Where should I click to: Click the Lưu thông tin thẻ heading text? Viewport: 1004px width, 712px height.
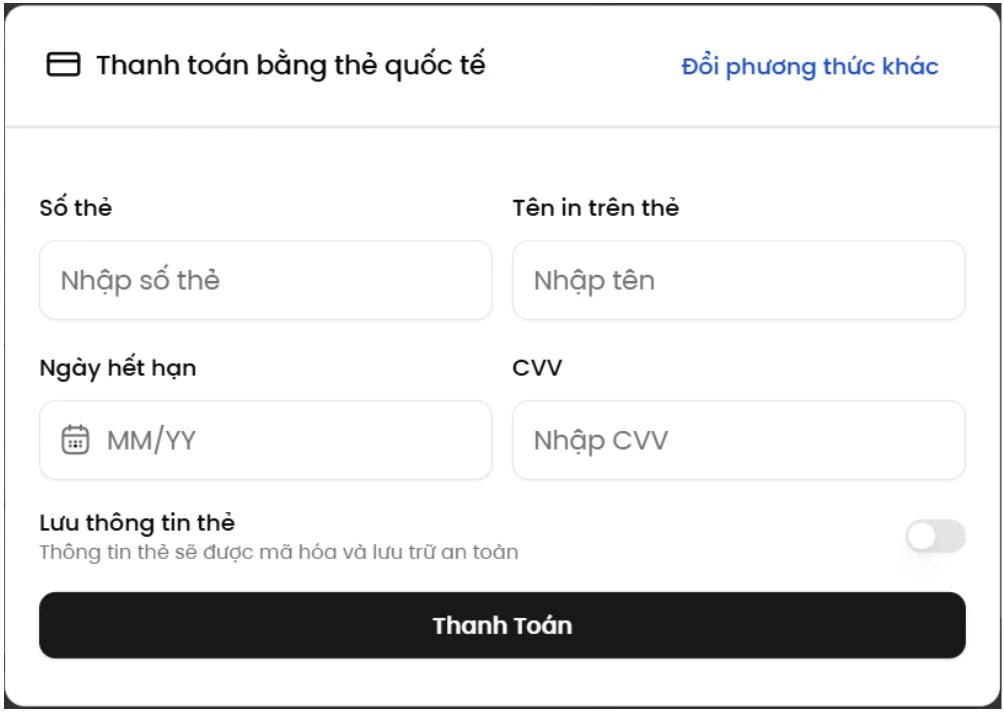point(137,522)
